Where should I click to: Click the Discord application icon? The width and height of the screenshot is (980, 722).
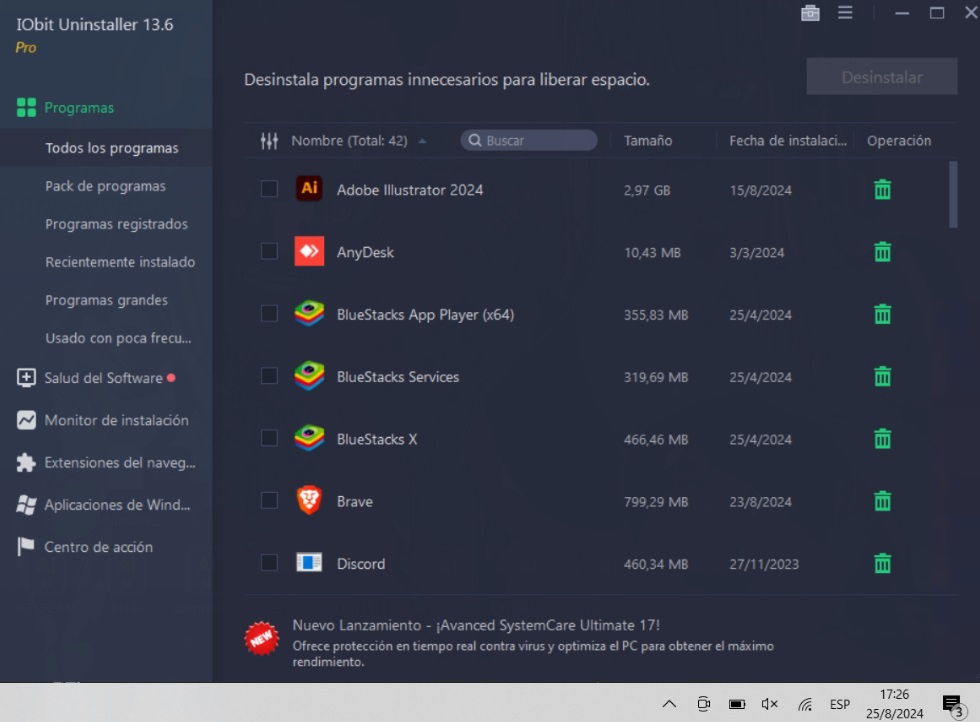point(309,563)
